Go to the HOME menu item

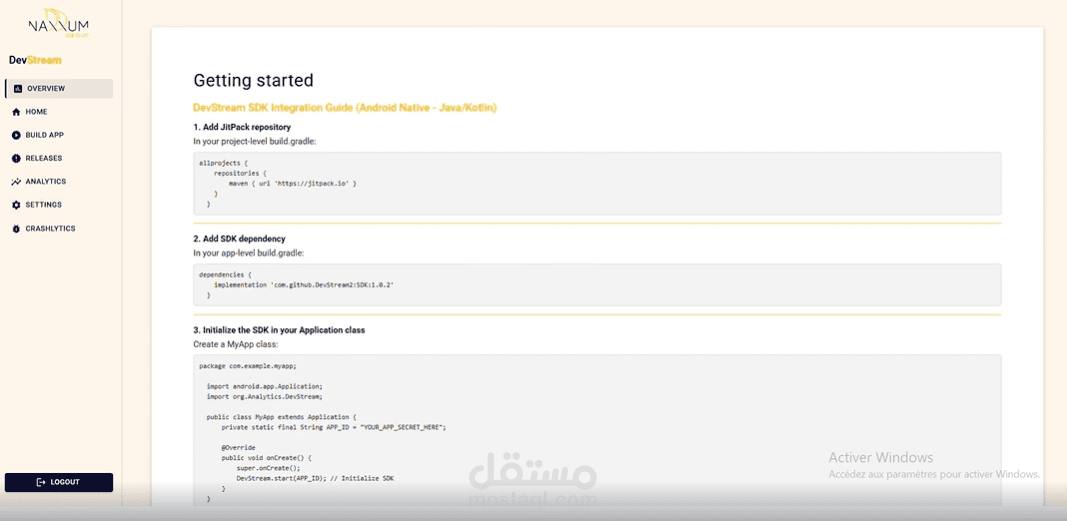[59, 112]
